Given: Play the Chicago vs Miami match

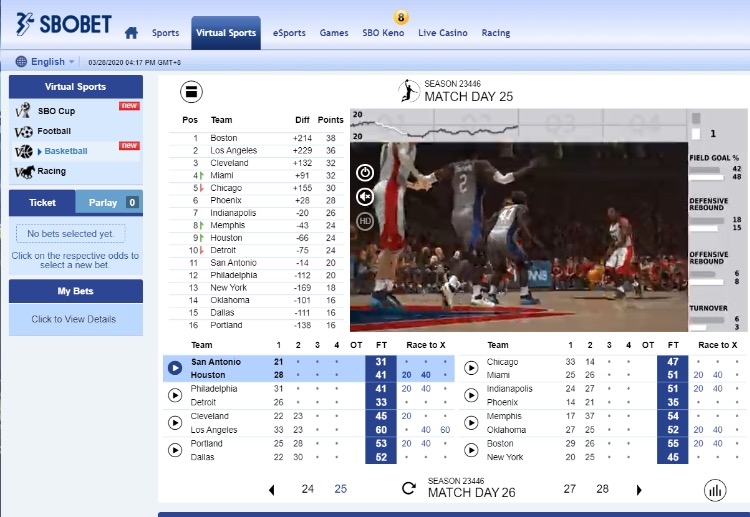Looking at the screenshot, I should [x=471, y=368].
